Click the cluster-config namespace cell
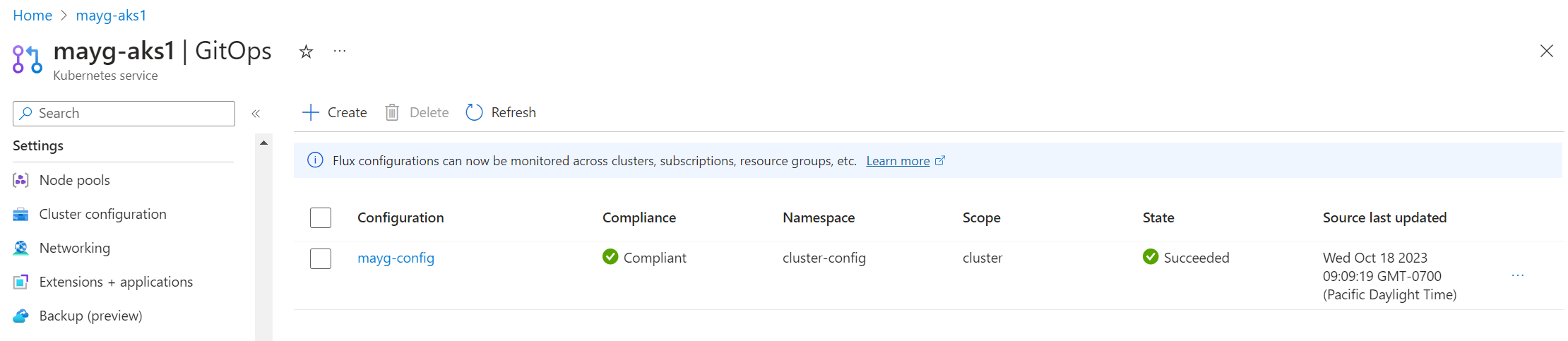 tap(824, 258)
